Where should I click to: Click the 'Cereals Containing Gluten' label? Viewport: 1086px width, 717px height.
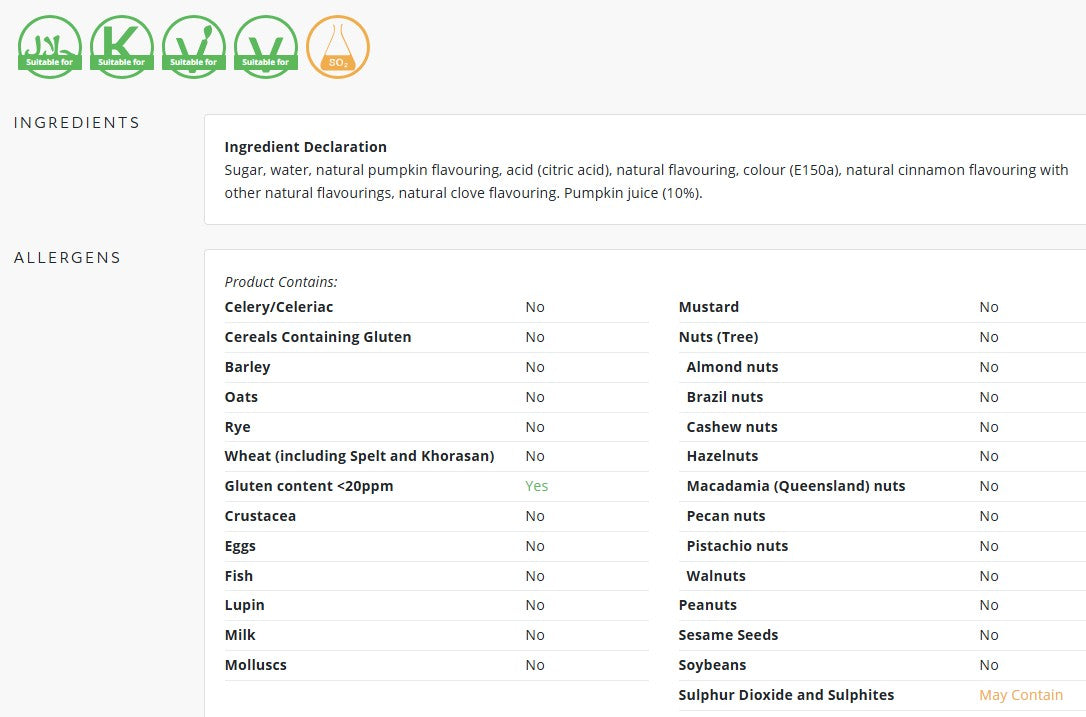(x=318, y=337)
